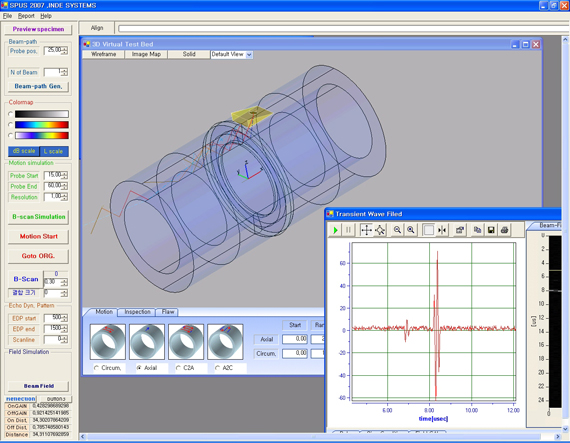Click the save floppy disk icon
This screenshot has height=443, width=570.
[491, 230]
